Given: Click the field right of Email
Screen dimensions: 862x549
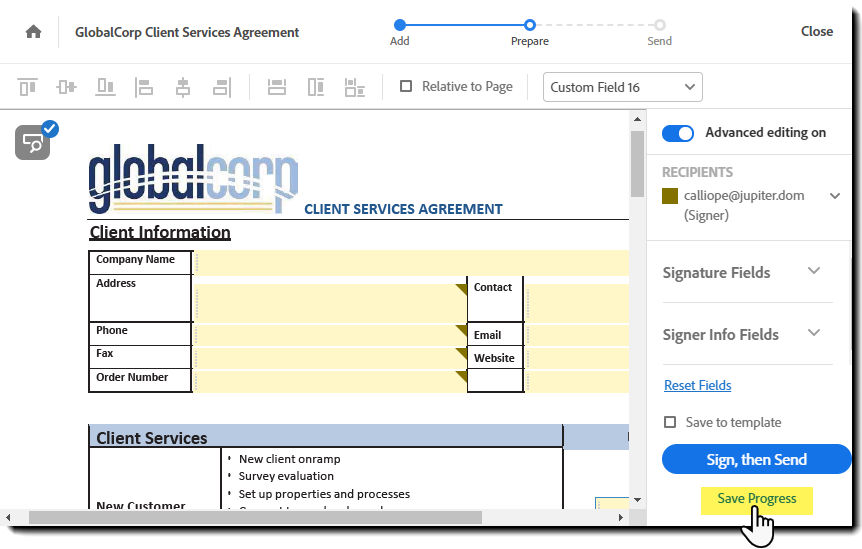Looking at the screenshot, I should [577, 335].
